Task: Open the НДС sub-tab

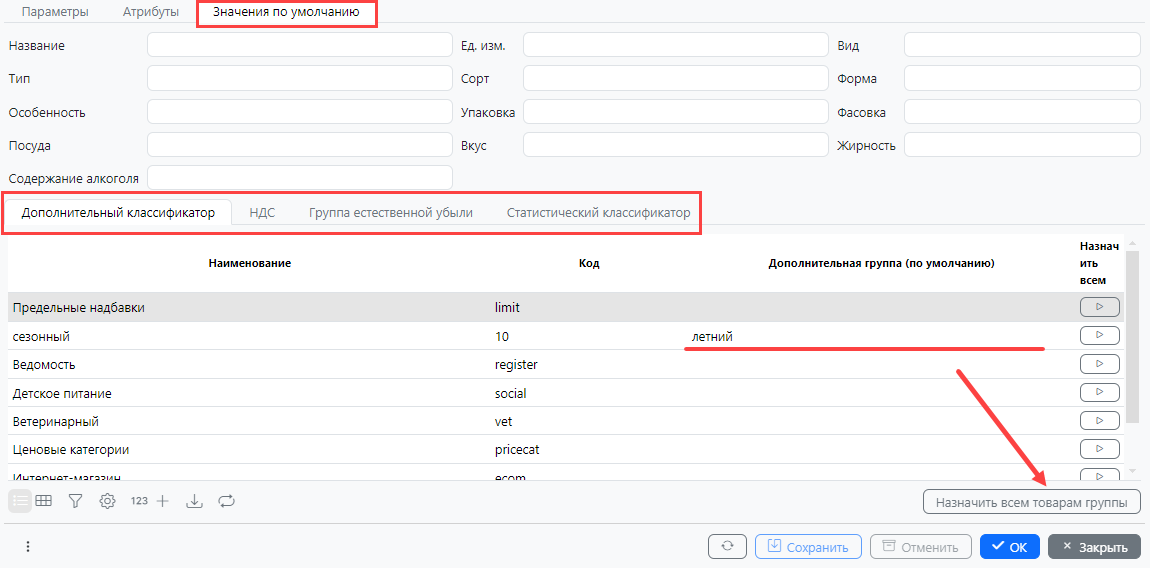Action: [262, 213]
